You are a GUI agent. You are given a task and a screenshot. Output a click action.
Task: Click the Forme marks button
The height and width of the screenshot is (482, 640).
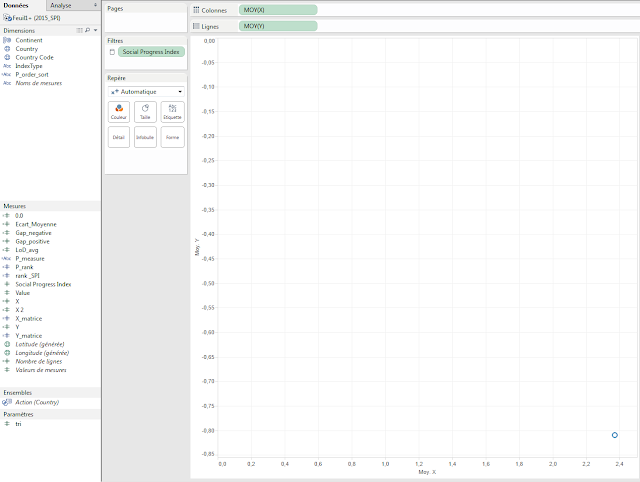tap(172, 137)
